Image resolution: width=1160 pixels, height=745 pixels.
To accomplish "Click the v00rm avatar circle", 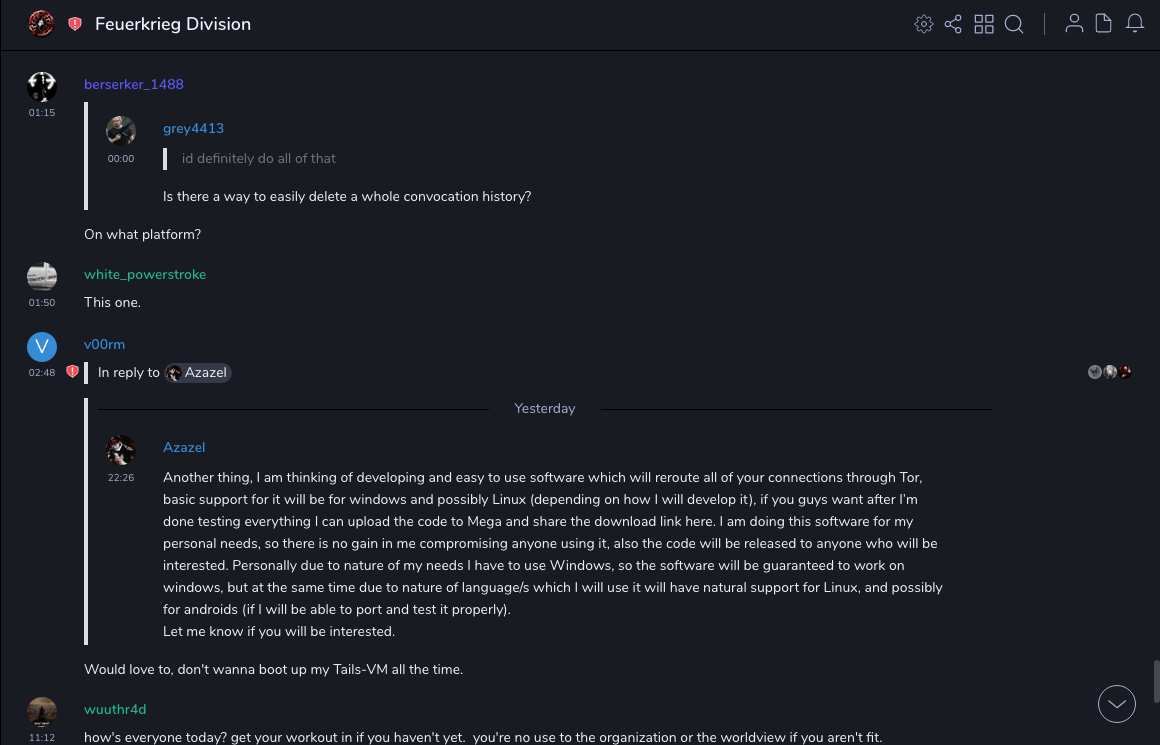I will (x=42, y=347).
